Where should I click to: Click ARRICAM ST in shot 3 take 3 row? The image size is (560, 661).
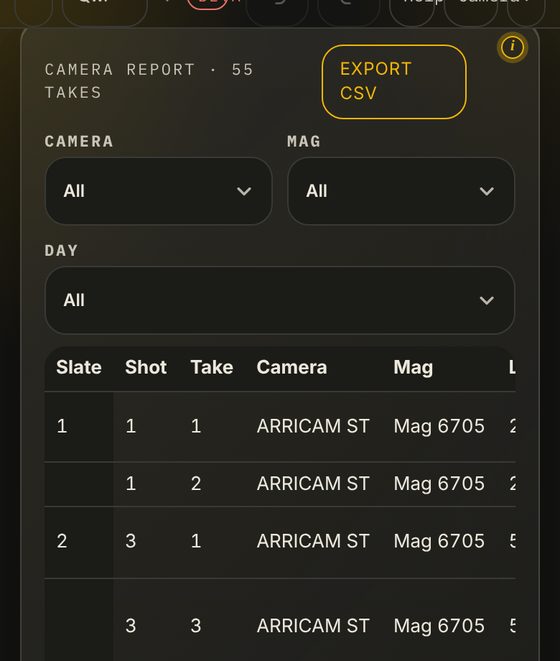[313, 626]
